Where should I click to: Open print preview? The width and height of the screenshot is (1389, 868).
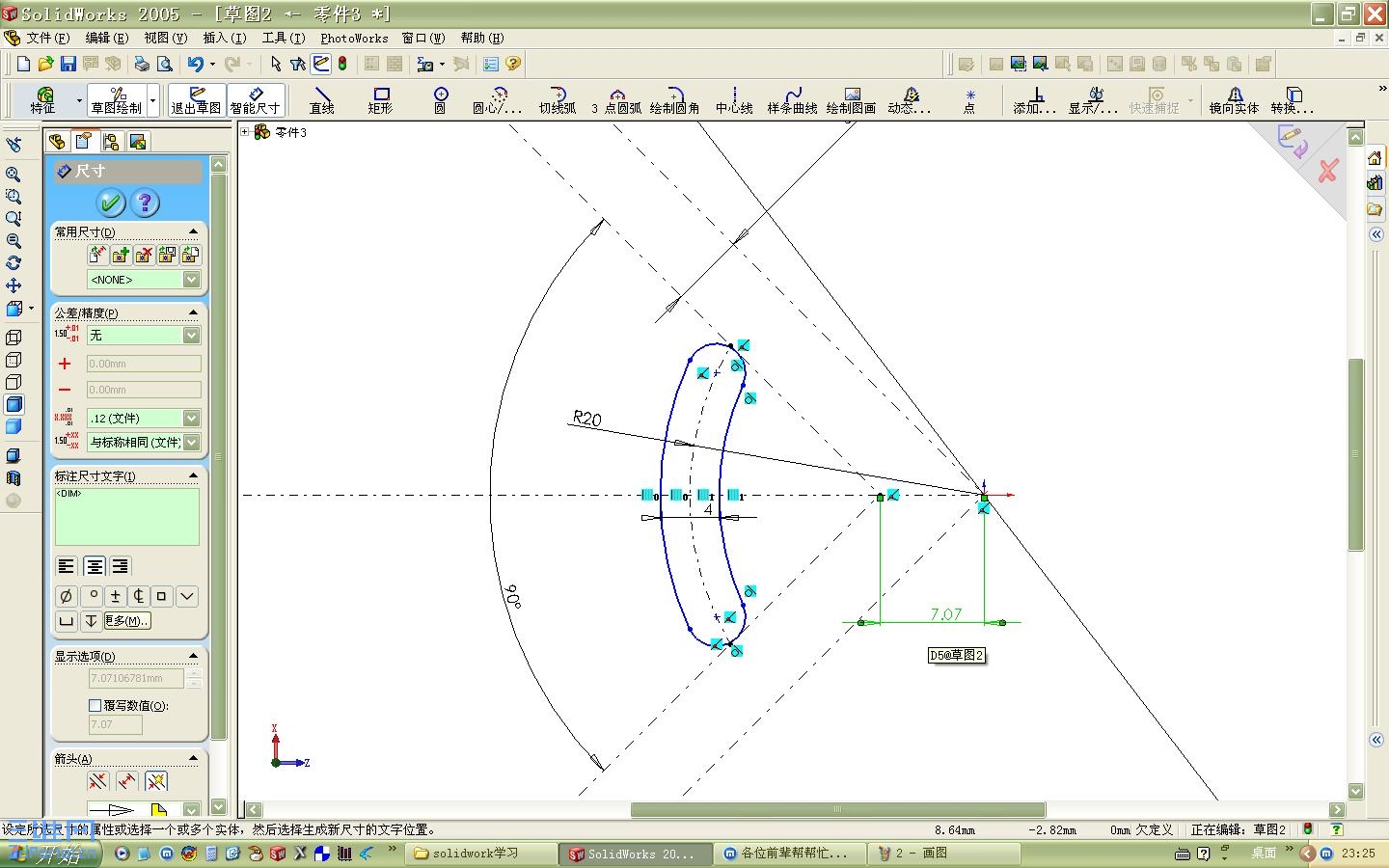pyautogui.click(x=164, y=64)
